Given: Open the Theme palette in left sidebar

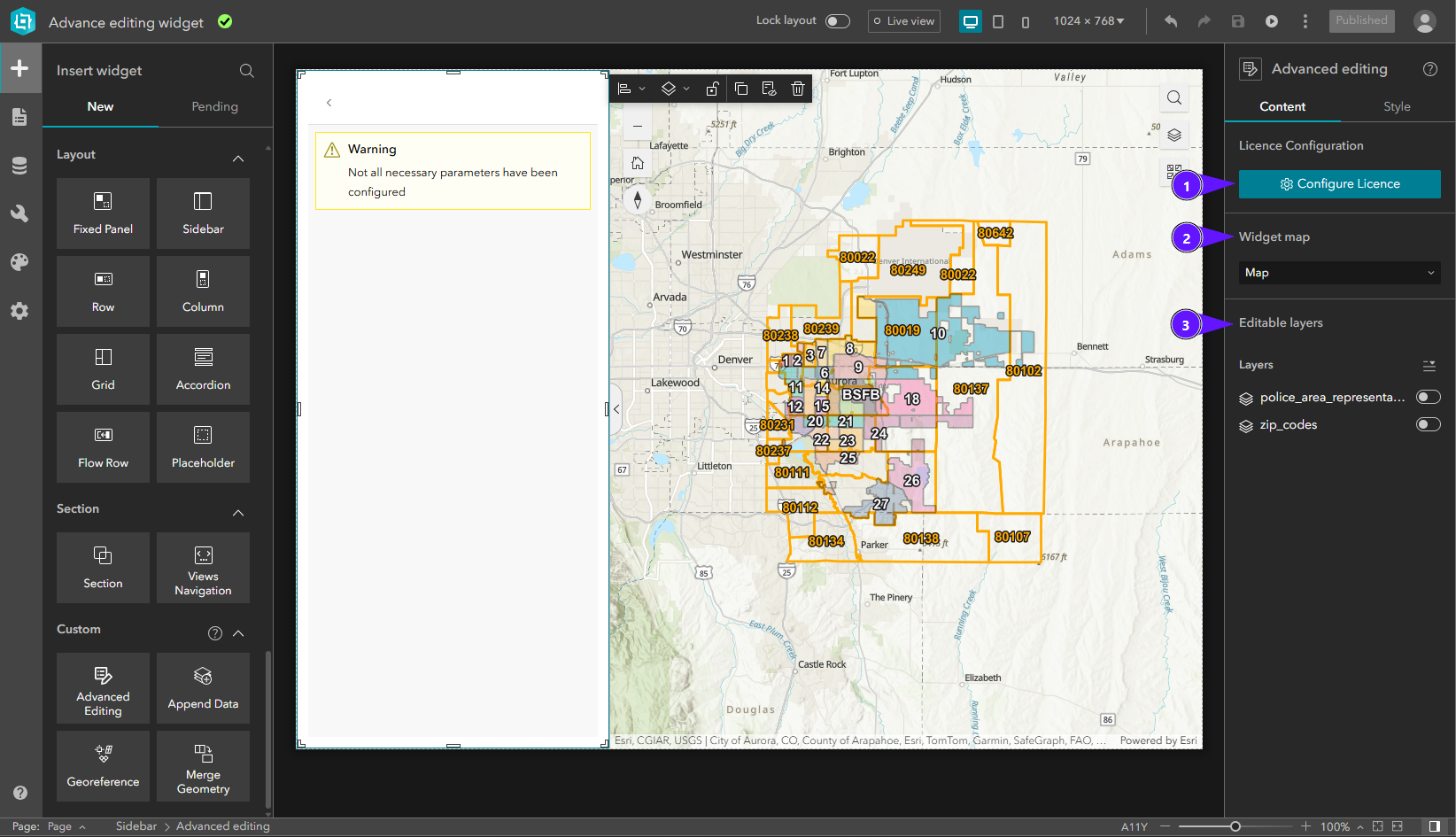Looking at the screenshot, I should coord(19,262).
